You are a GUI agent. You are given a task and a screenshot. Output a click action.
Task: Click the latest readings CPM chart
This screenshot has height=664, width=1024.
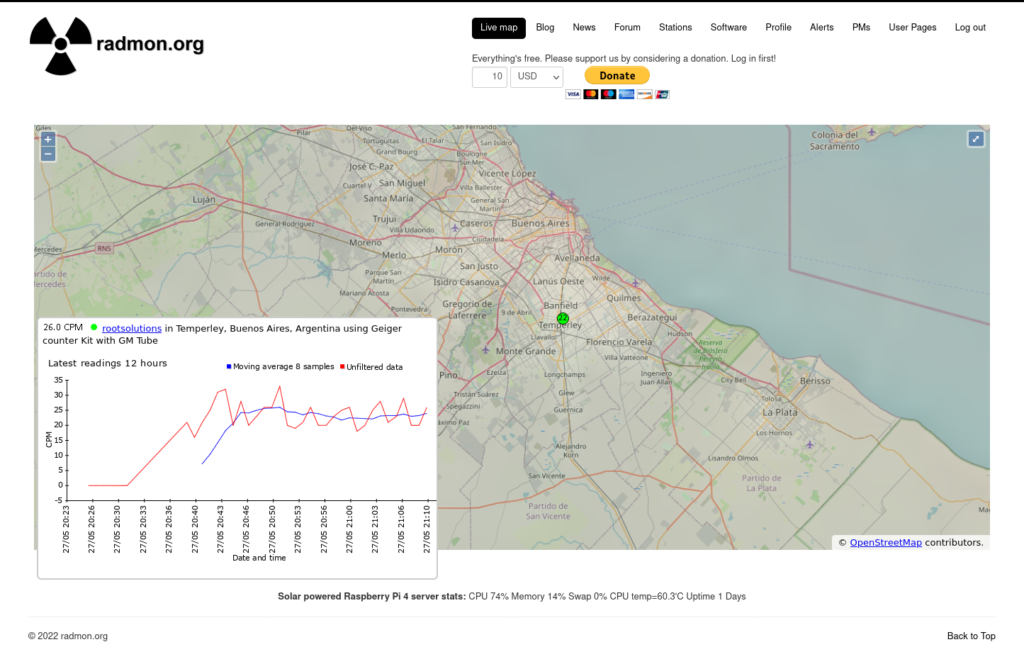point(240,440)
